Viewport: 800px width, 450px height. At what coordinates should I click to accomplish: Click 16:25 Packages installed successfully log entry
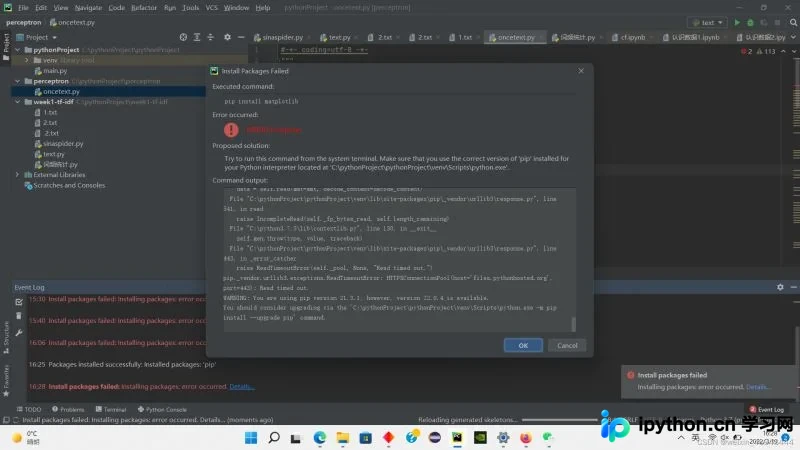pos(122,365)
